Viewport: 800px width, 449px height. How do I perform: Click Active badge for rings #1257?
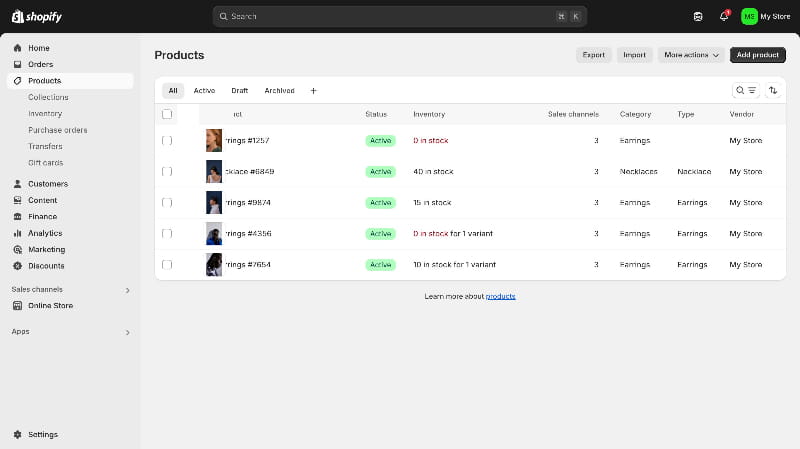point(380,140)
